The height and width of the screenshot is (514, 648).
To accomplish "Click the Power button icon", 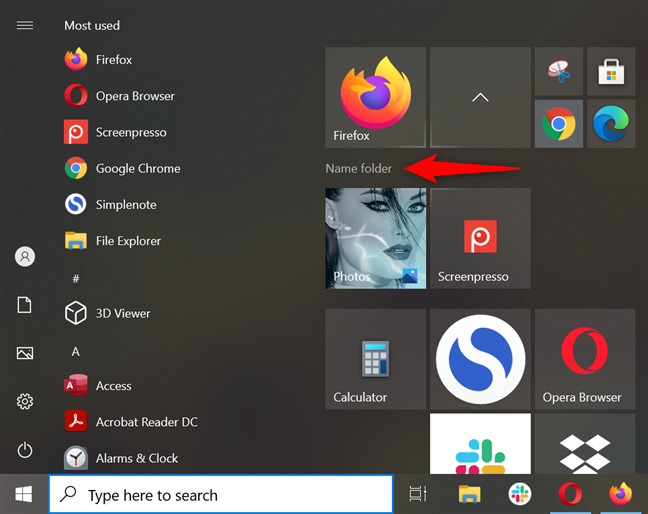I will [x=25, y=450].
